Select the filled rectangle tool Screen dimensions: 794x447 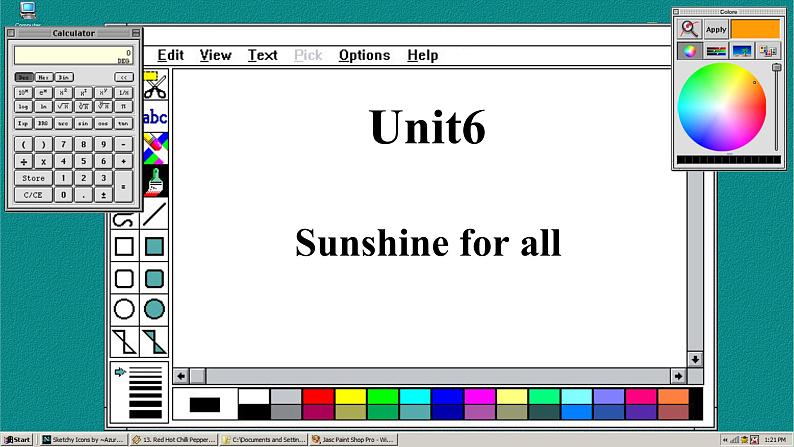(x=155, y=246)
